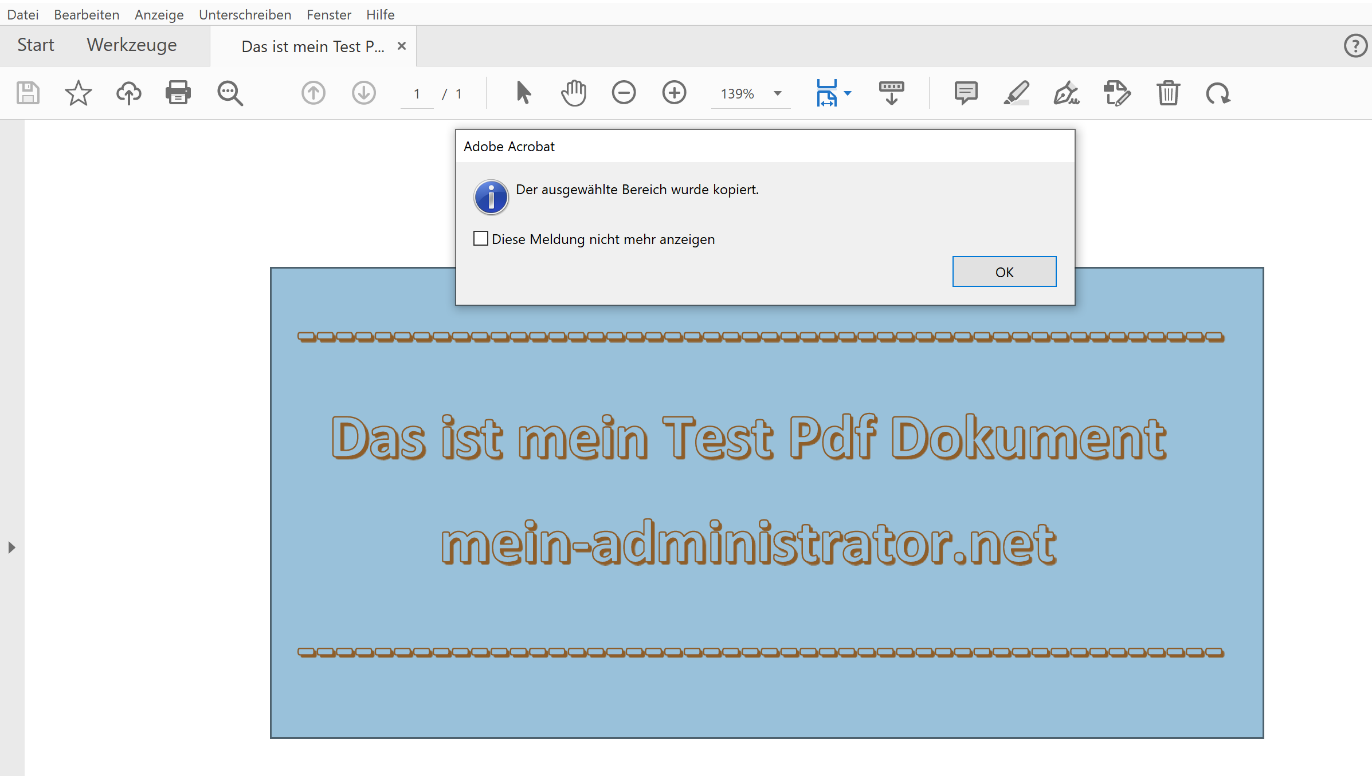Click the 'Adobe Acrobat' dialog title bar

[765, 146]
